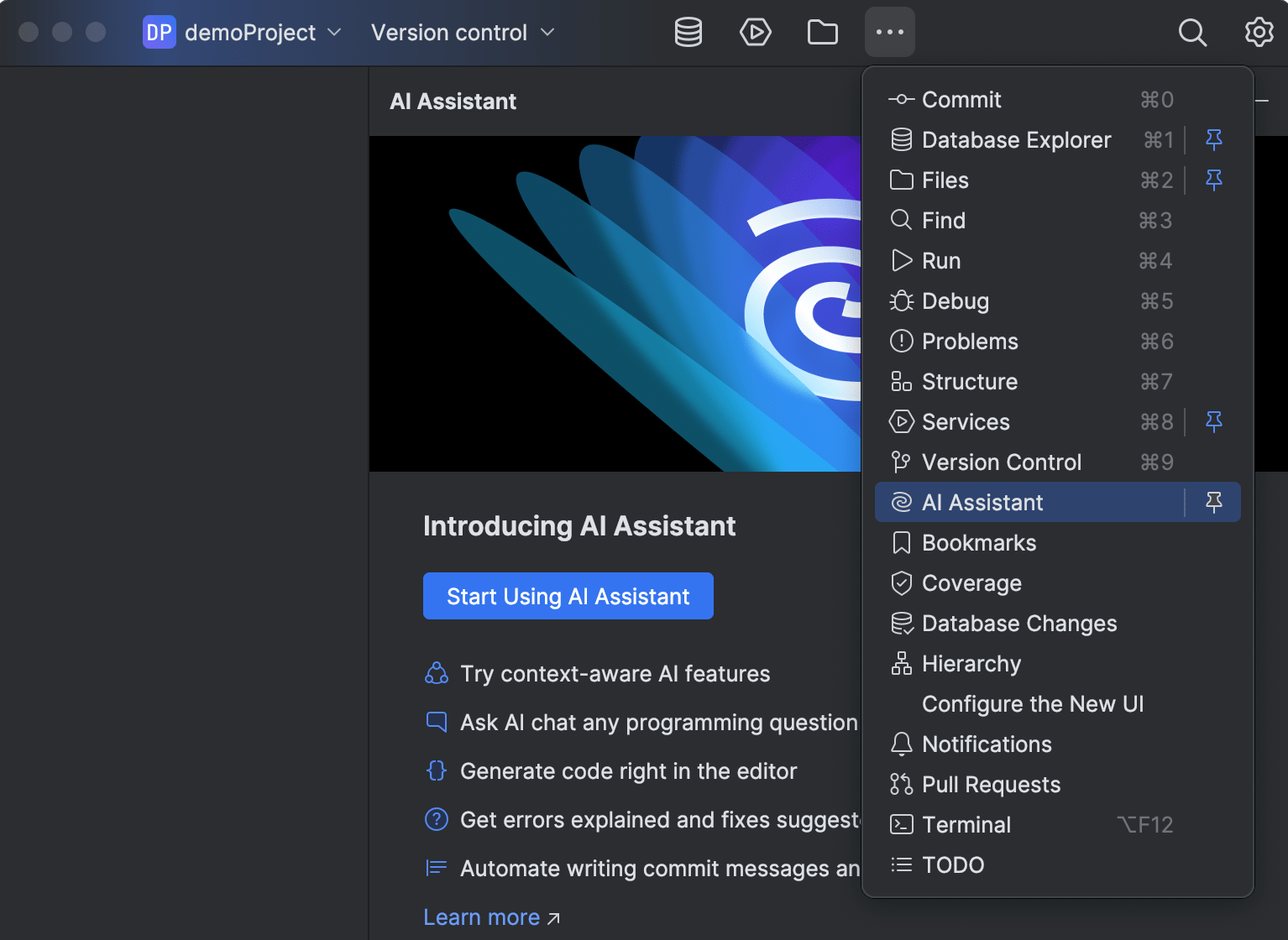Click the Services play icon in the toolbar
The image size is (1288, 940).
coord(755,32)
